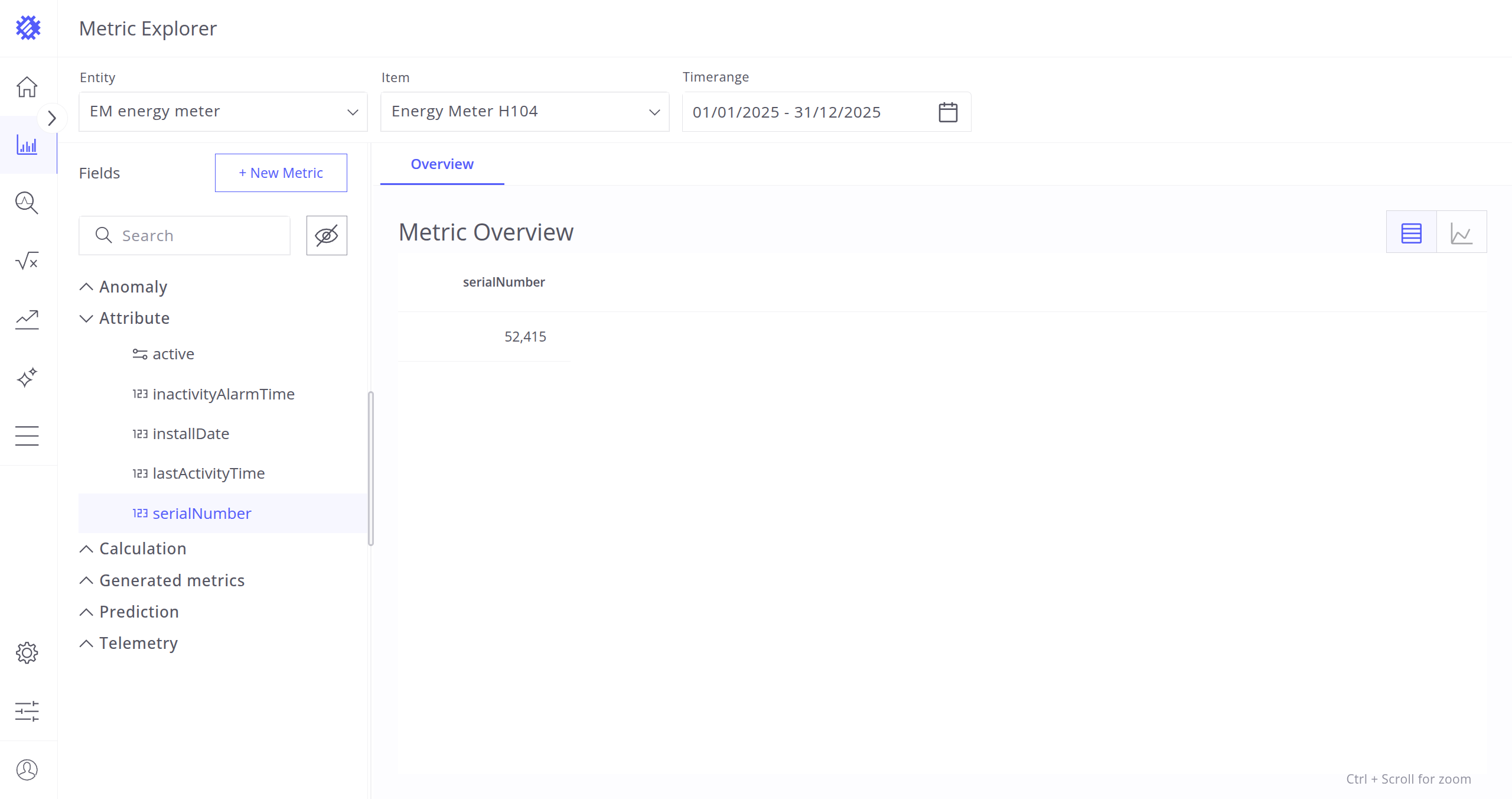Open the sparkles AI sidebar icon
The image size is (1512, 799).
pos(27,377)
